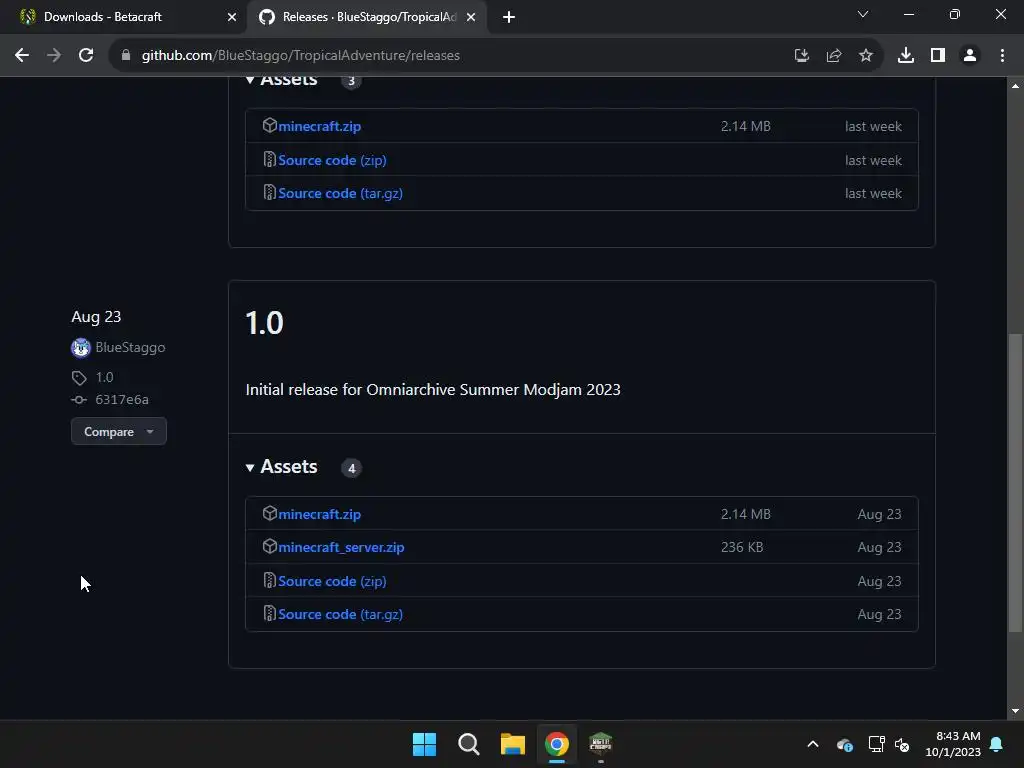
Task: Open Windows taskbar search
Action: [468, 744]
